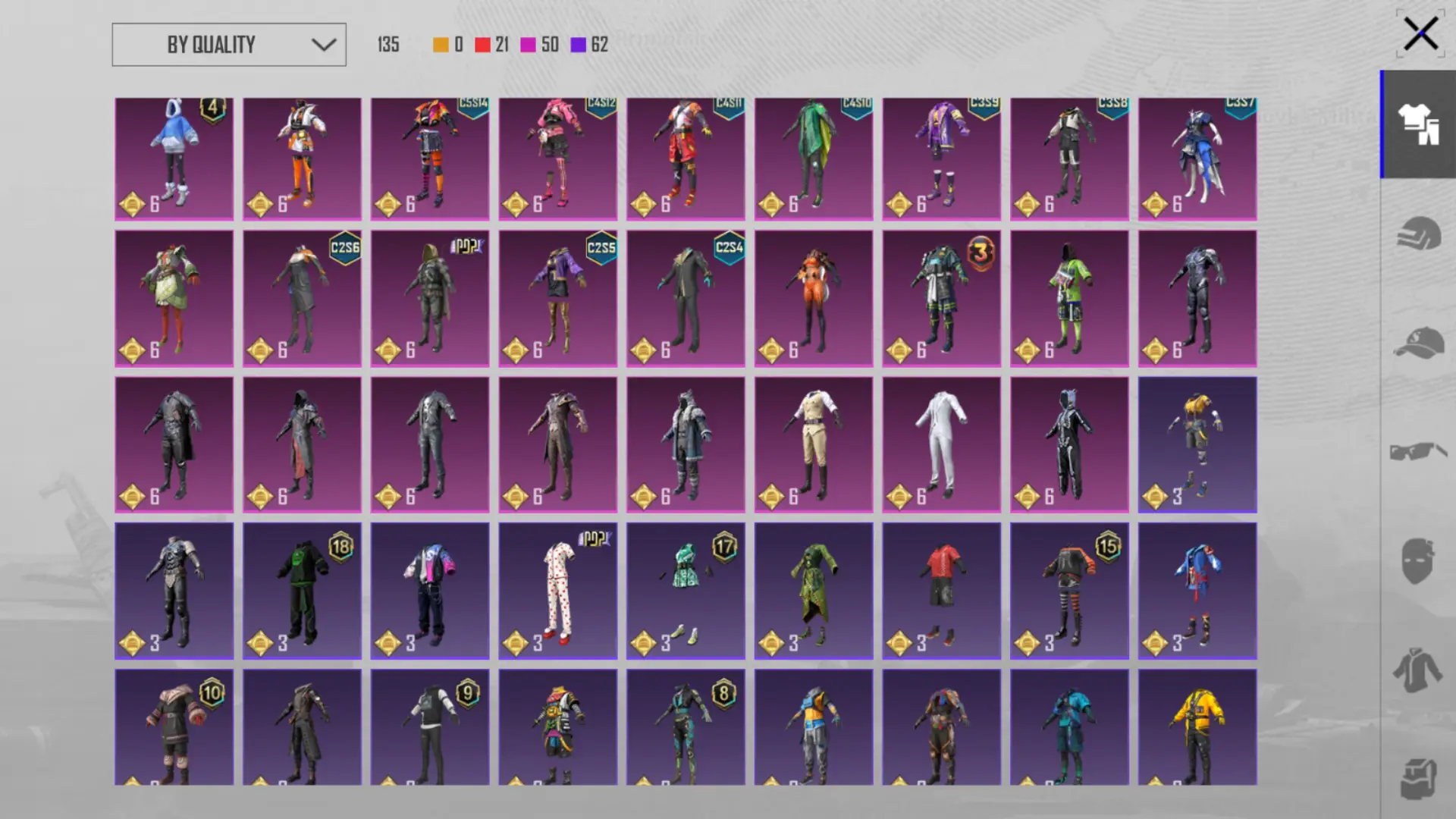
Task: Open the backpack category icon
Action: tap(1418, 778)
